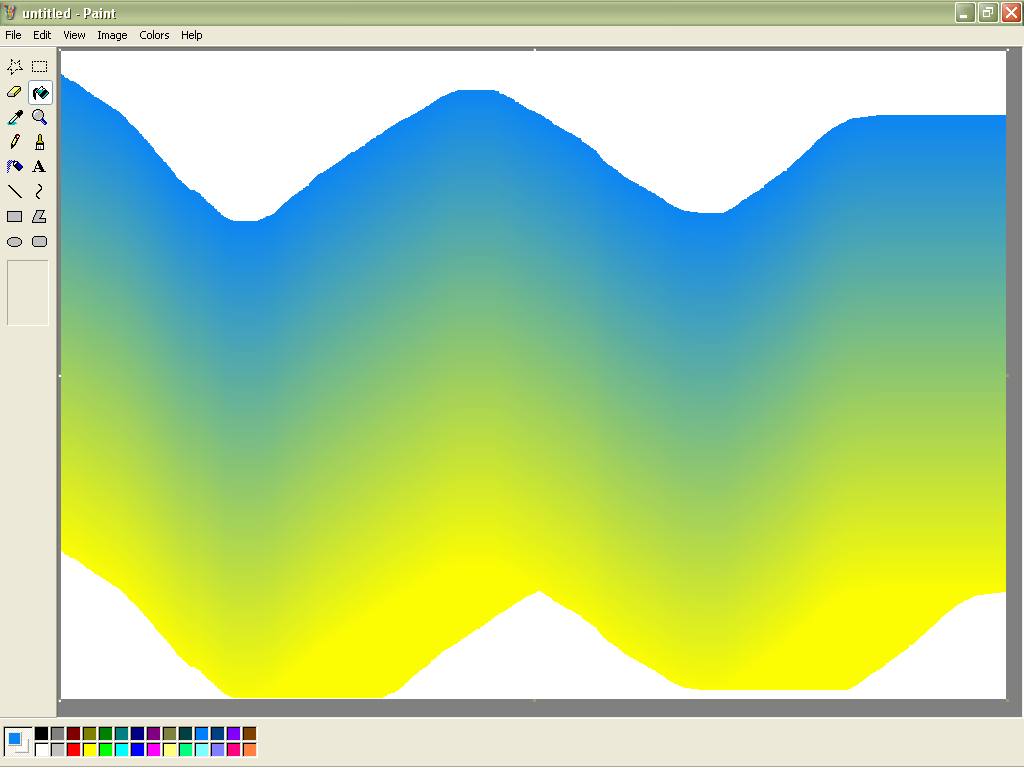
Task: Choose the Rounded Rectangle tool
Action: 39,242
